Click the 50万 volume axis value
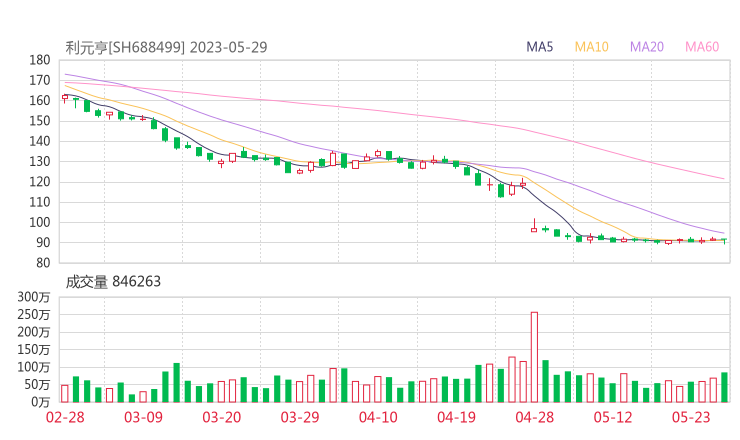The image size is (740, 440). pyautogui.click(x=37, y=385)
